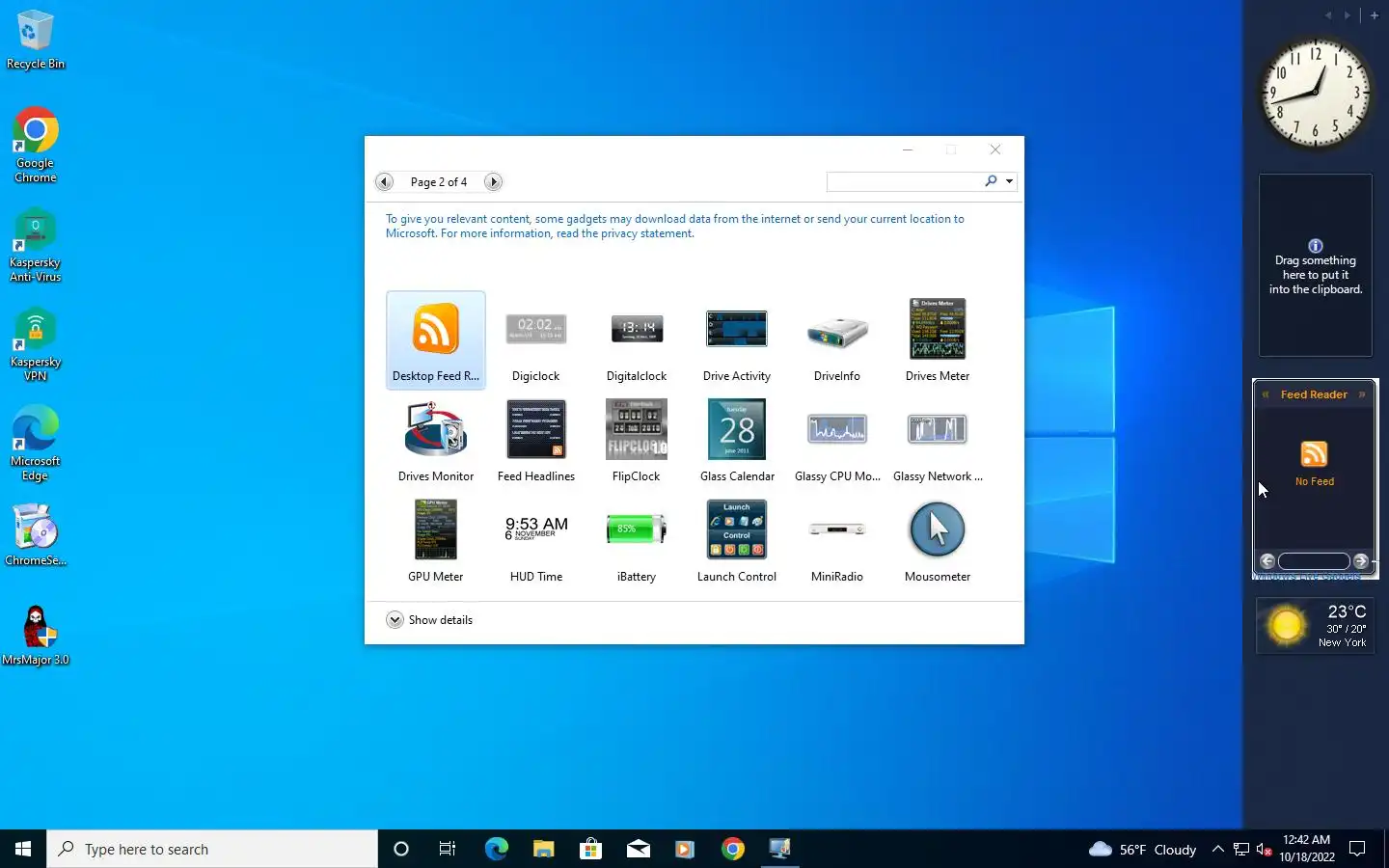Image resolution: width=1389 pixels, height=868 pixels.
Task: Open ChromeSe... desktop icon
Action: (36, 535)
